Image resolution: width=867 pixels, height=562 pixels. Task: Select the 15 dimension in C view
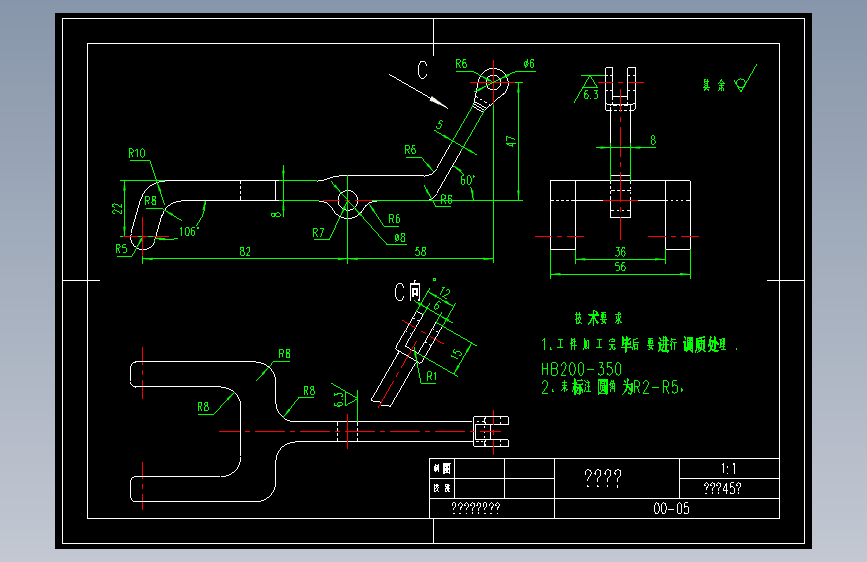tap(457, 353)
